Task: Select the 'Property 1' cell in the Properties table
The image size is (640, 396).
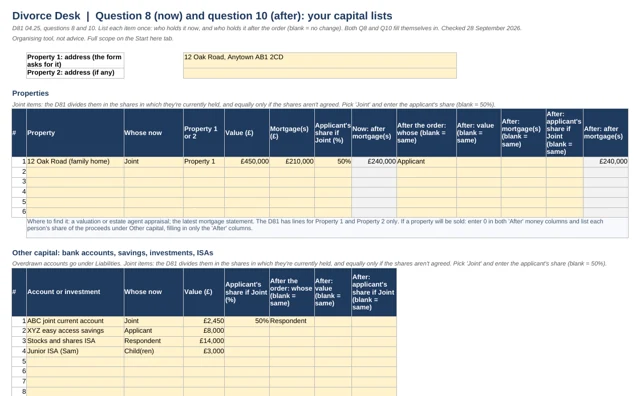Action: 204,162
